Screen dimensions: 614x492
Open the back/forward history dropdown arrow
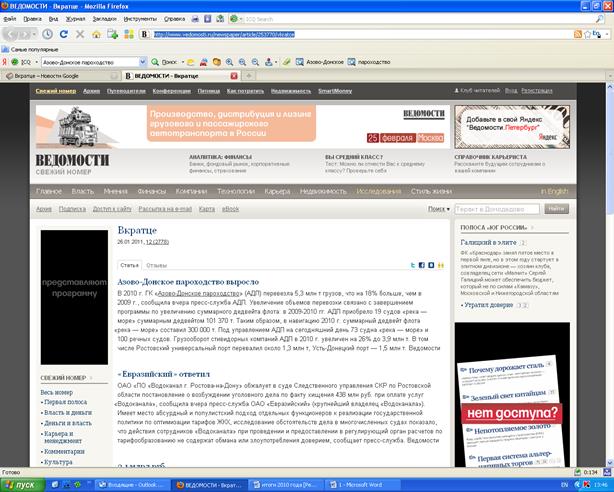tap(34, 34)
